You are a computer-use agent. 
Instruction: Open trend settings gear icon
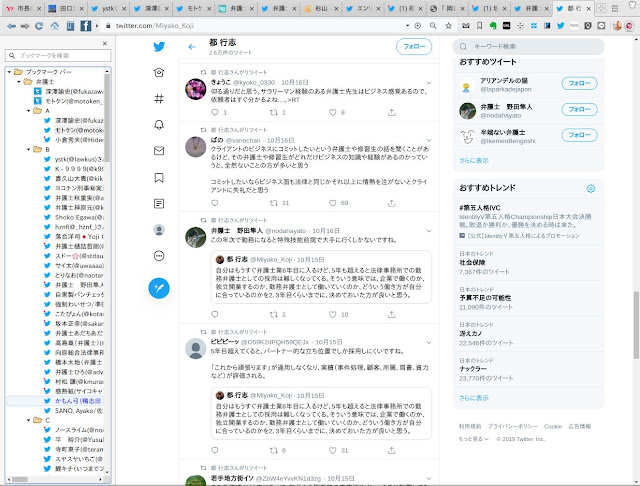(x=591, y=189)
